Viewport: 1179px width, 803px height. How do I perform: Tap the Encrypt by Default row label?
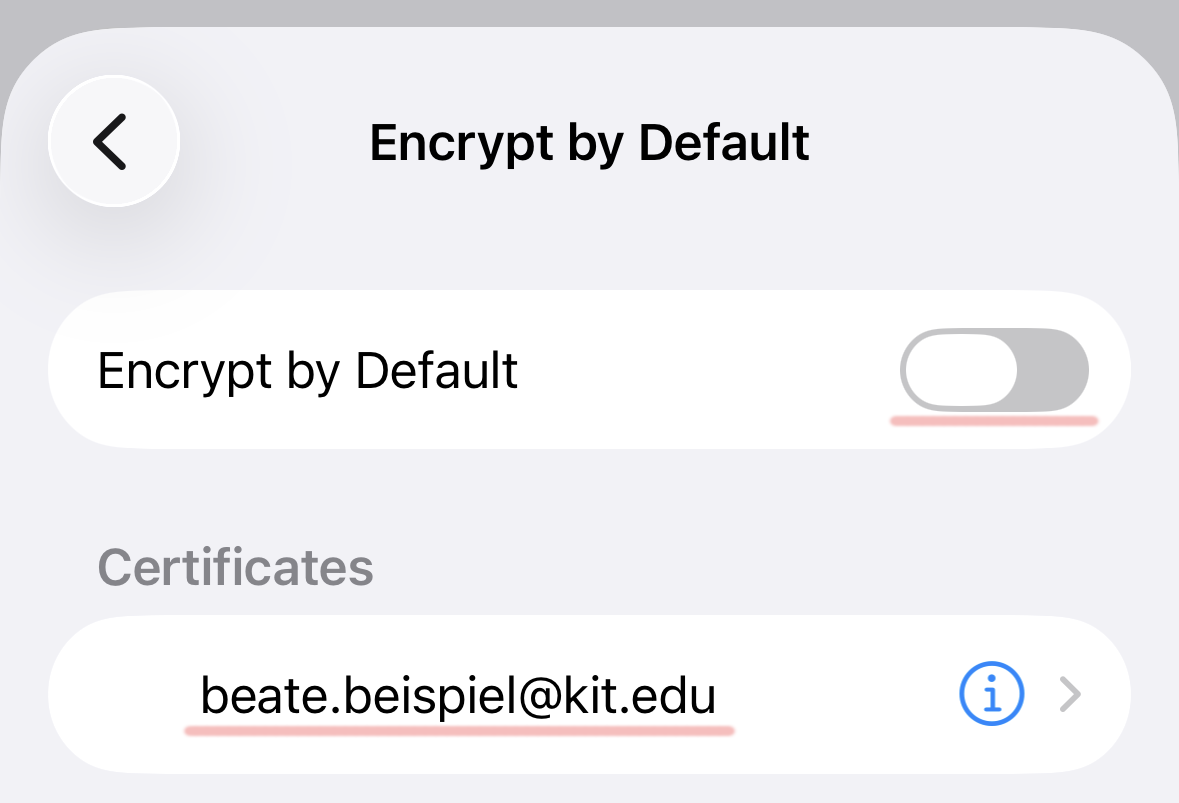pos(308,371)
